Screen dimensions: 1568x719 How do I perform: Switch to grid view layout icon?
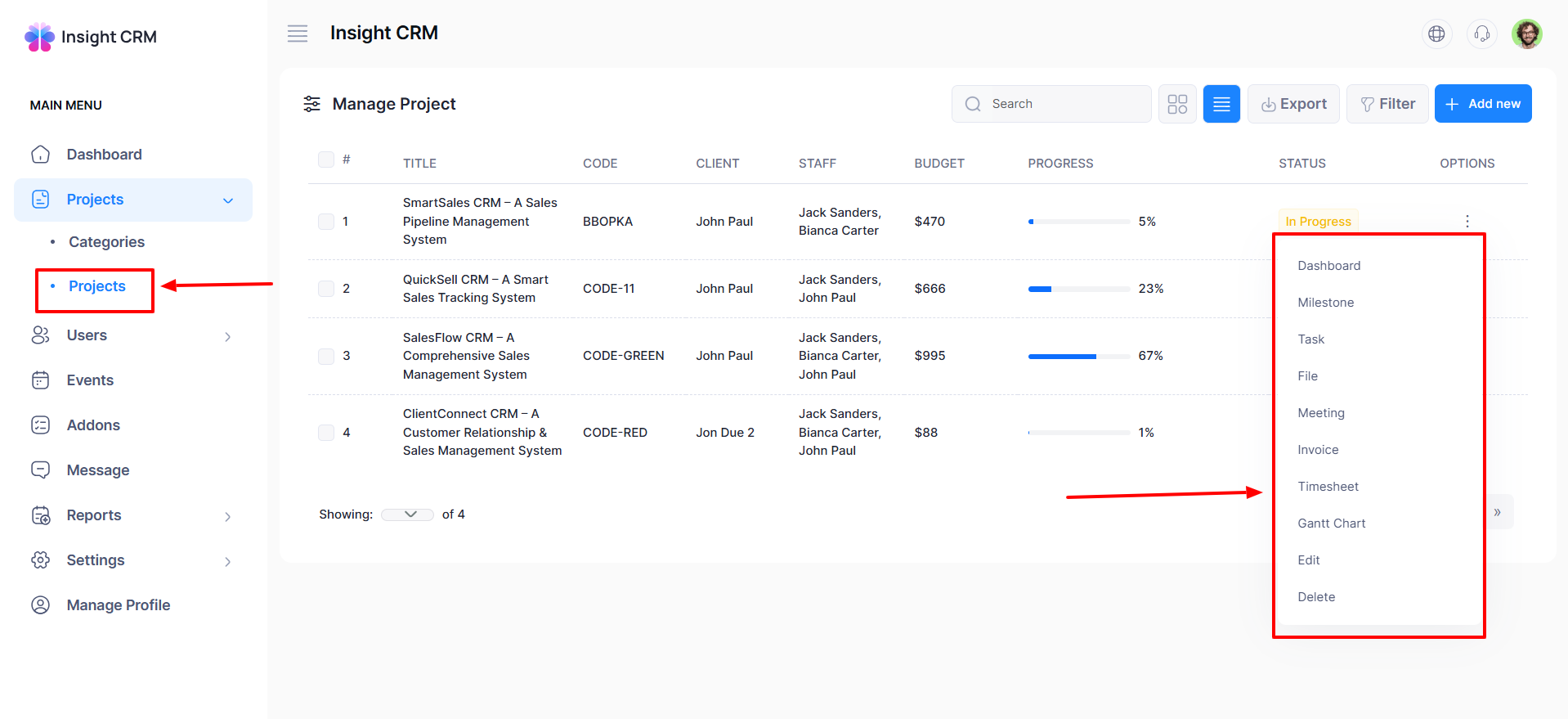[x=1177, y=104]
